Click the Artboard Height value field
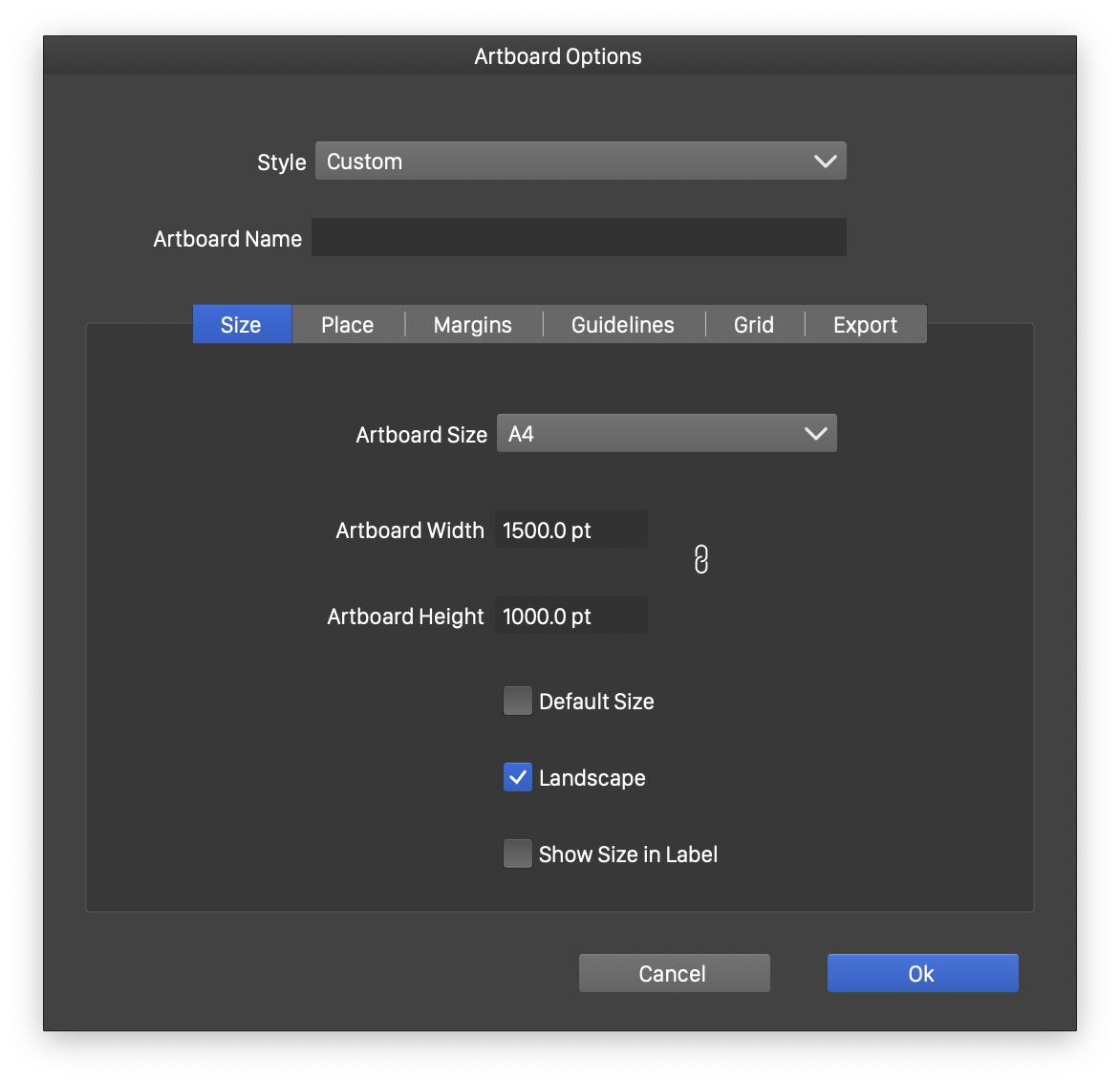The width and height of the screenshot is (1120, 1082). [571, 616]
